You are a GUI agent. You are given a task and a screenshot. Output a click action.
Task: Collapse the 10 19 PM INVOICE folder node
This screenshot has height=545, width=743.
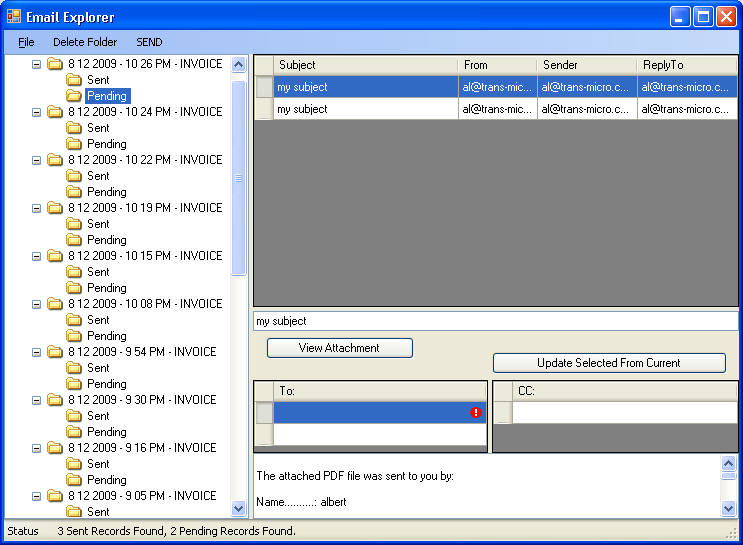36,208
